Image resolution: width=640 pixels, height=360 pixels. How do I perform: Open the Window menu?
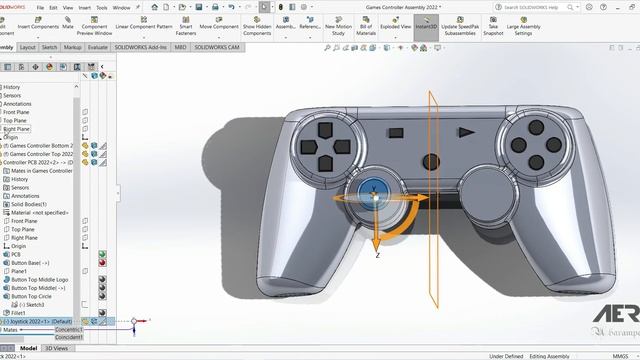click(121, 7)
